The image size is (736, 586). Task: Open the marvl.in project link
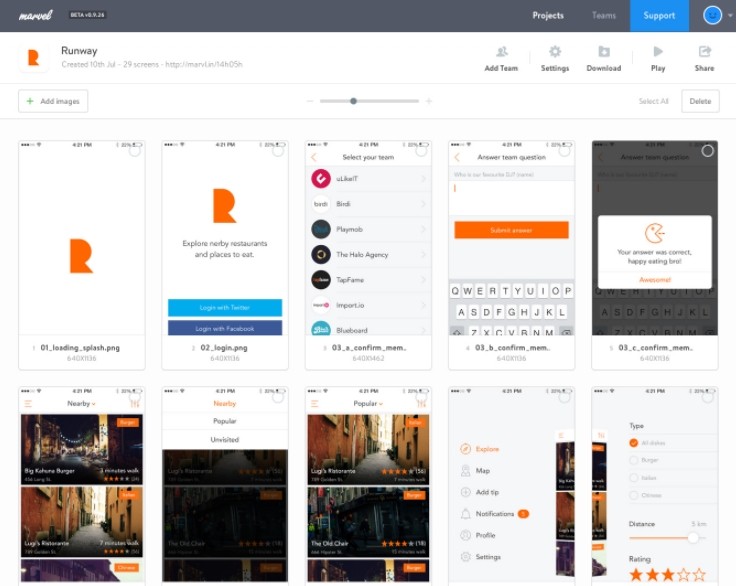(204, 64)
